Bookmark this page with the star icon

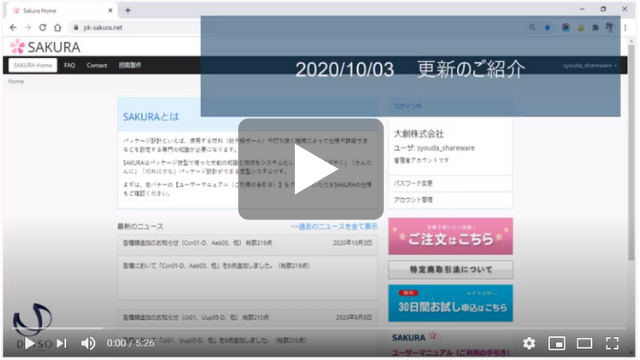pos(547,27)
